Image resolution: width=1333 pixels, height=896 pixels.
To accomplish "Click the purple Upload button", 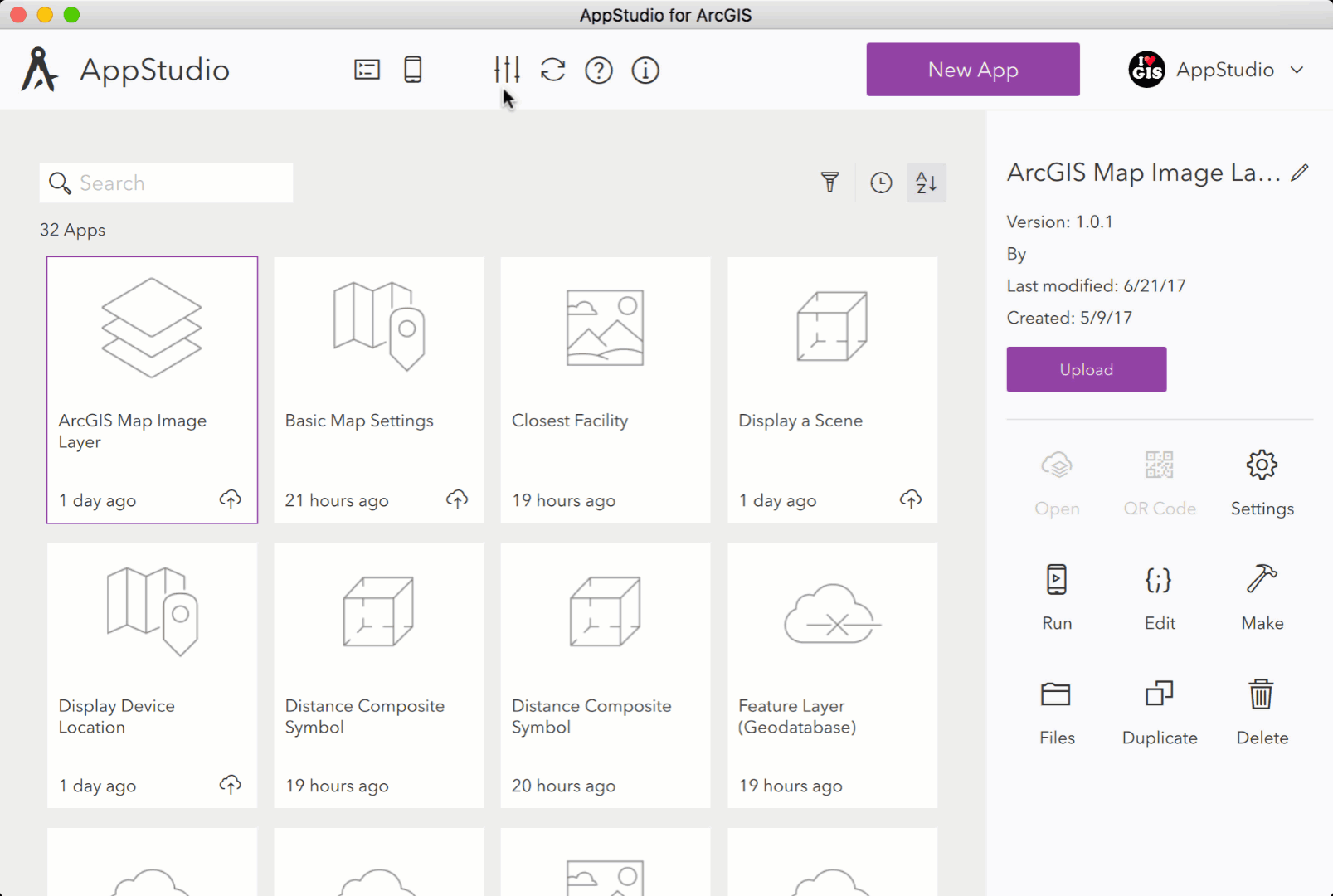I will pyautogui.click(x=1087, y=369).
